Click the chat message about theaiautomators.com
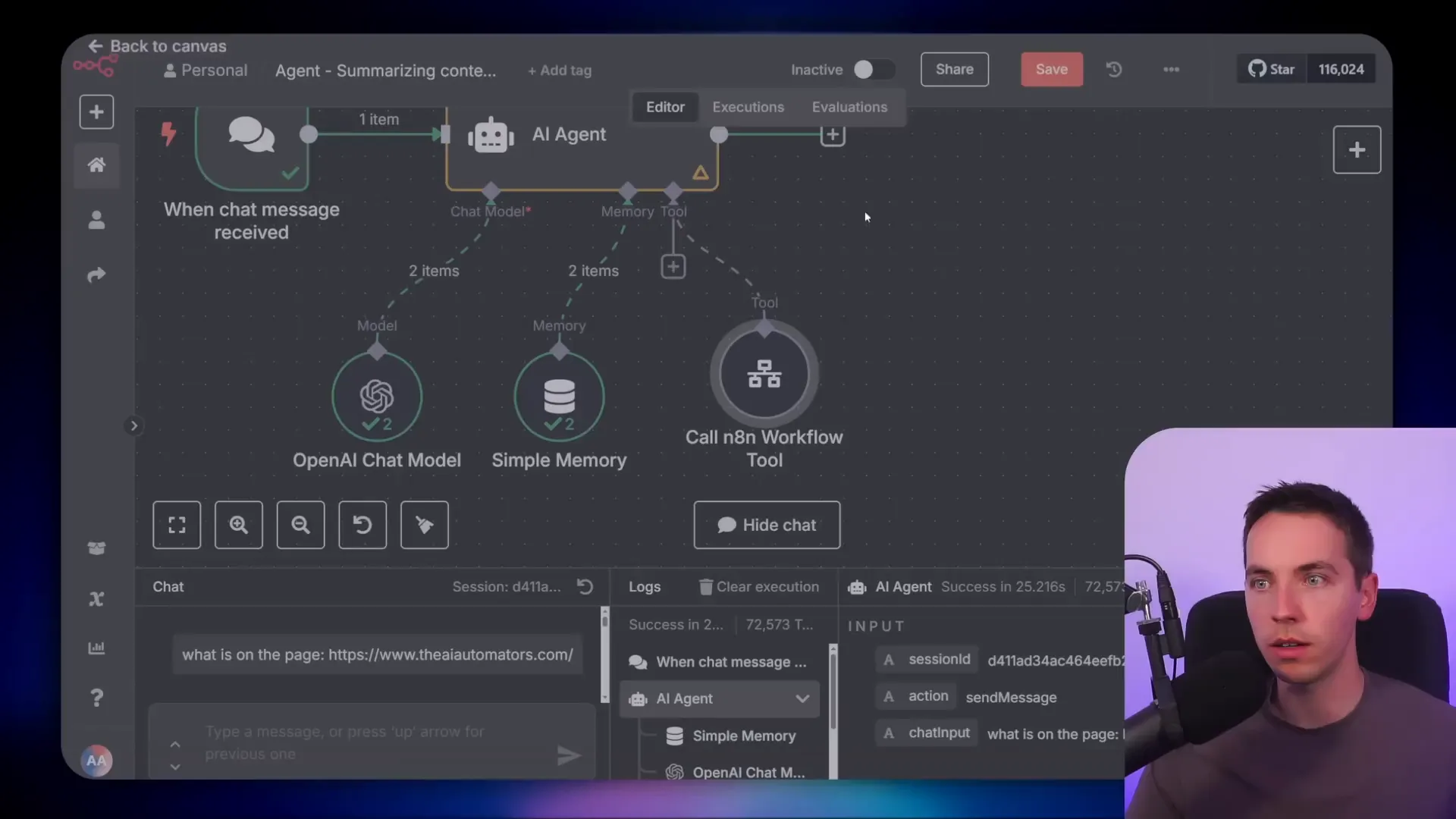Screen dimensions: 1456x819 [x=378, y=654]
